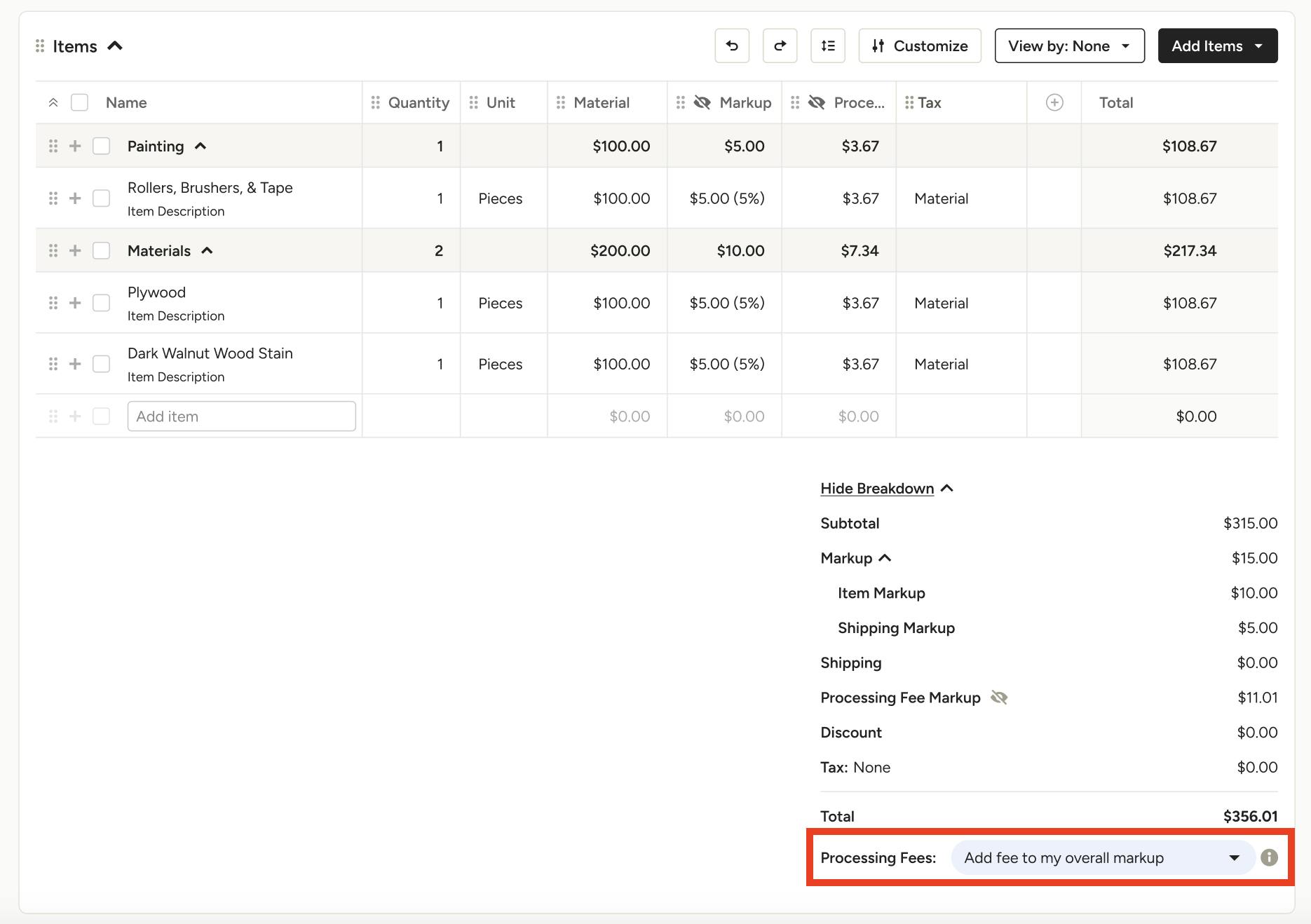Open the View by dropdown
Image resolution: width=1311 pixels, height=924 pixels.
pos(1068,46)
